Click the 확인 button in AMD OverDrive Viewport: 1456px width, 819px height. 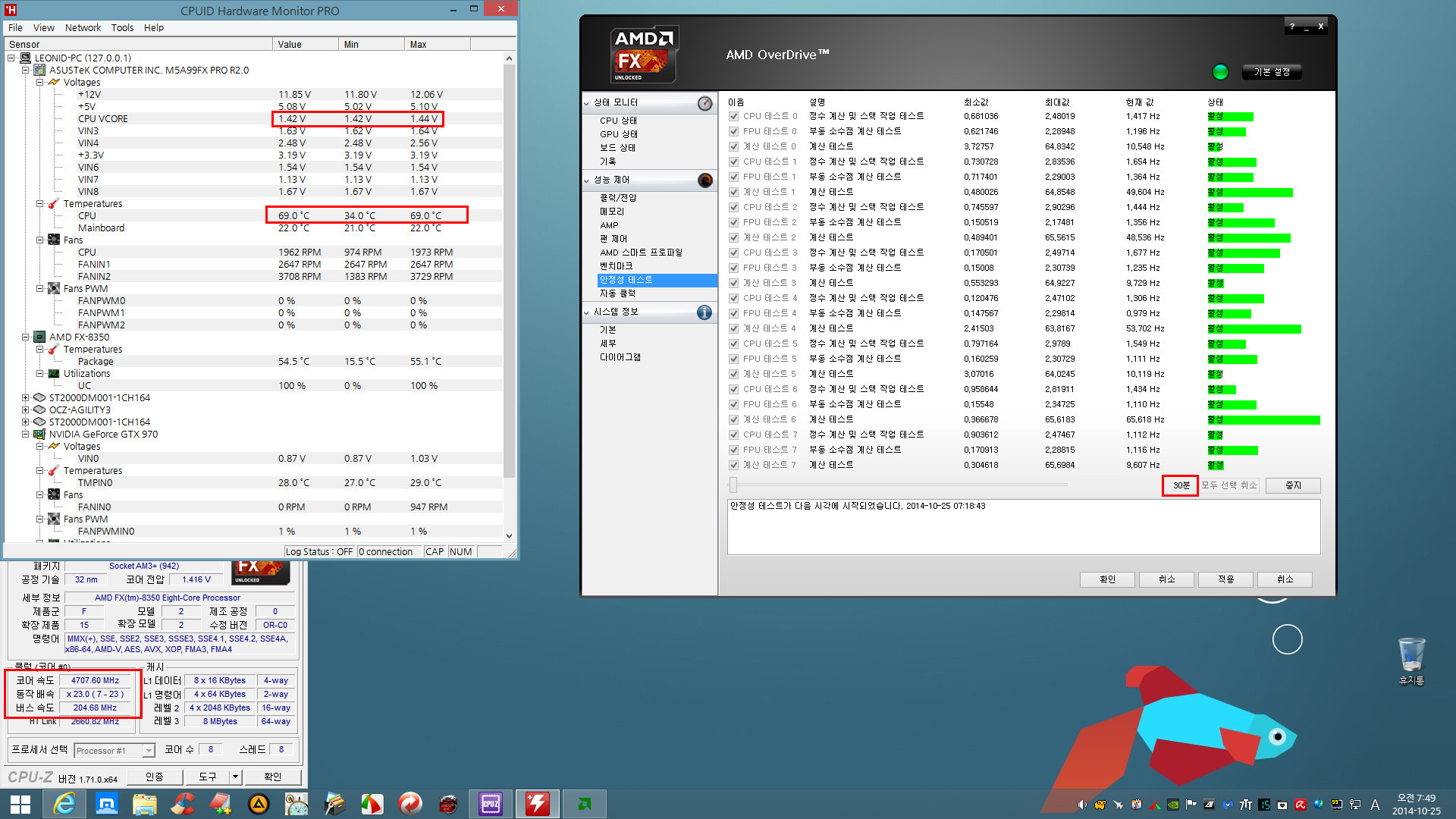(x=1107, y=579)
